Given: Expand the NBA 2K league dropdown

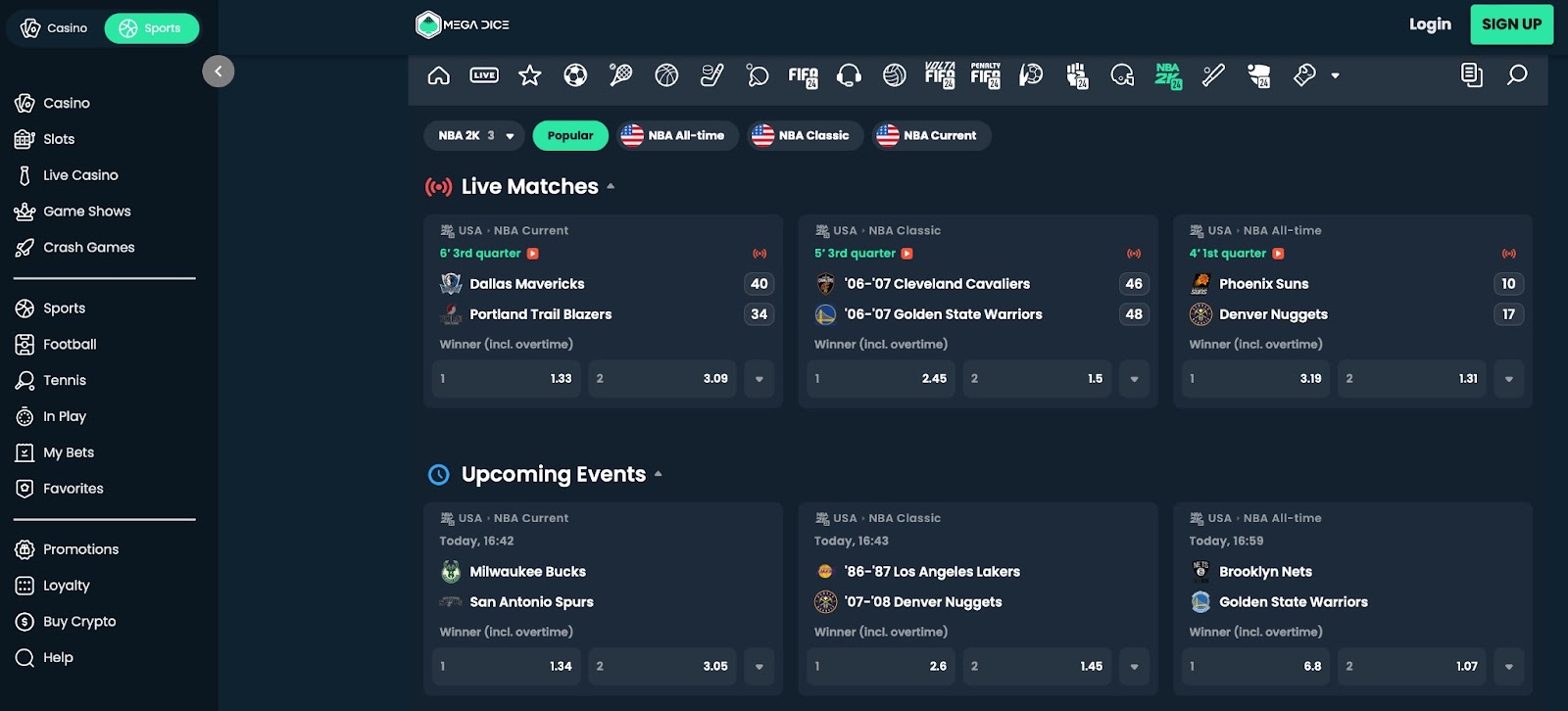Looking at the screenshot, I should click(x=474, y=136).
